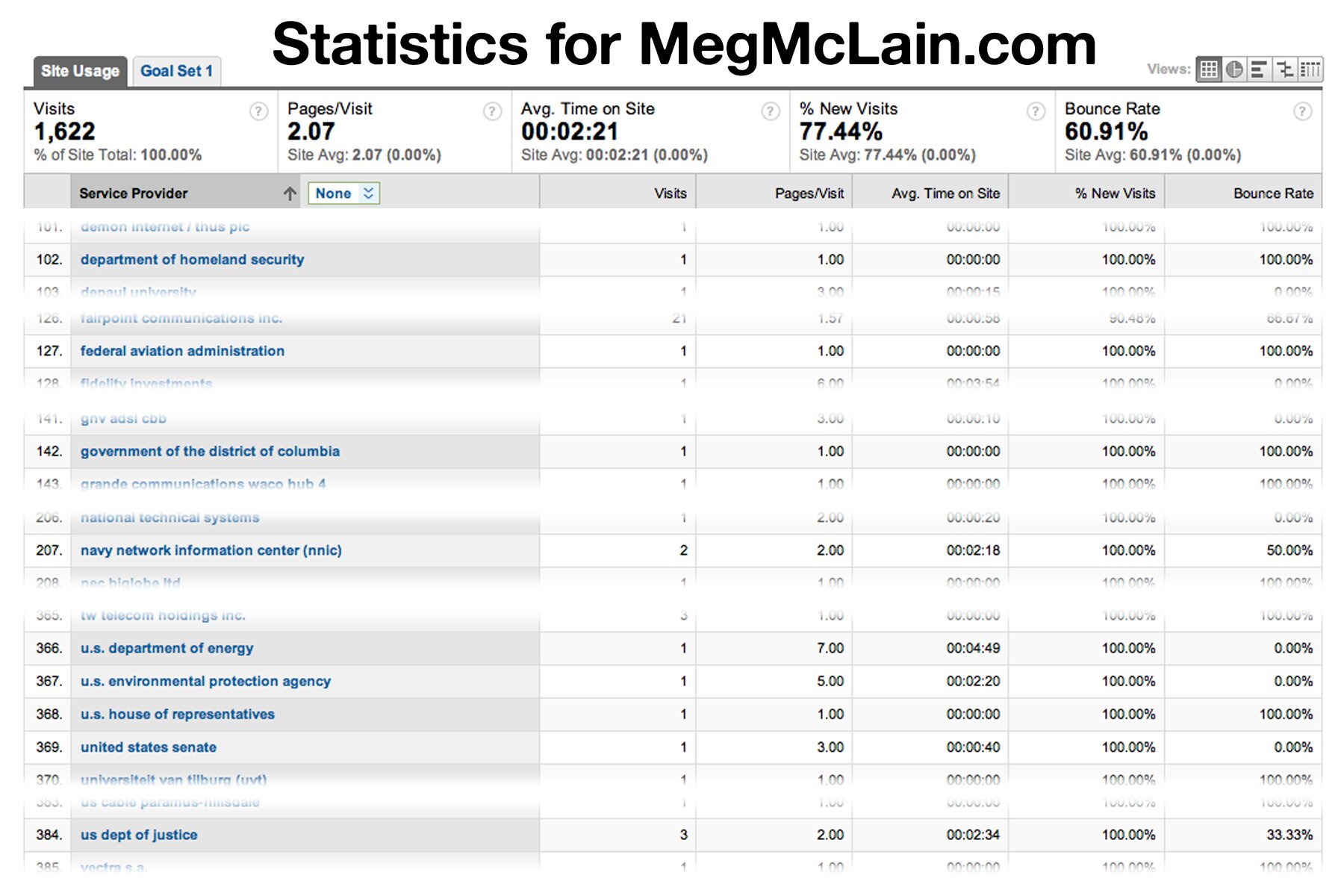Screen dimensions: 1344x896
Task: Open fairpoint communications inc. provider link
Action: [x=181, y=319]
